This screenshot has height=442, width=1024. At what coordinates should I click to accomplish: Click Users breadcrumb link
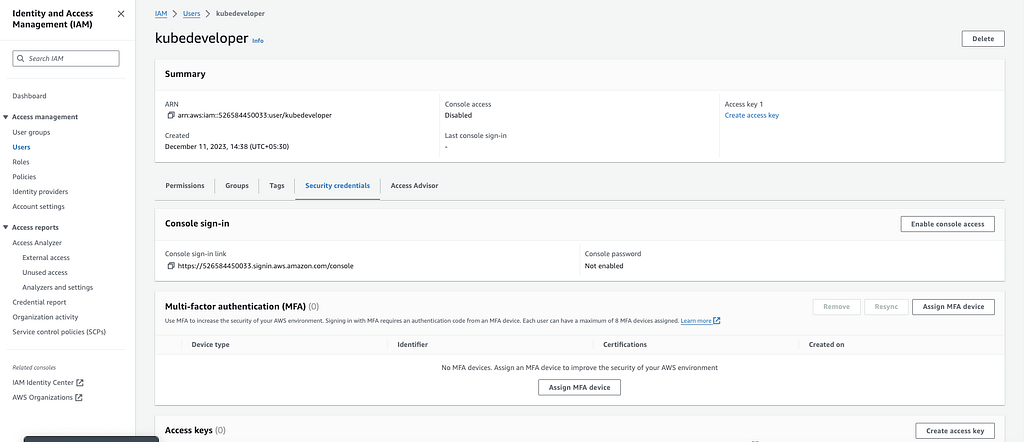(x=191, y=14)
